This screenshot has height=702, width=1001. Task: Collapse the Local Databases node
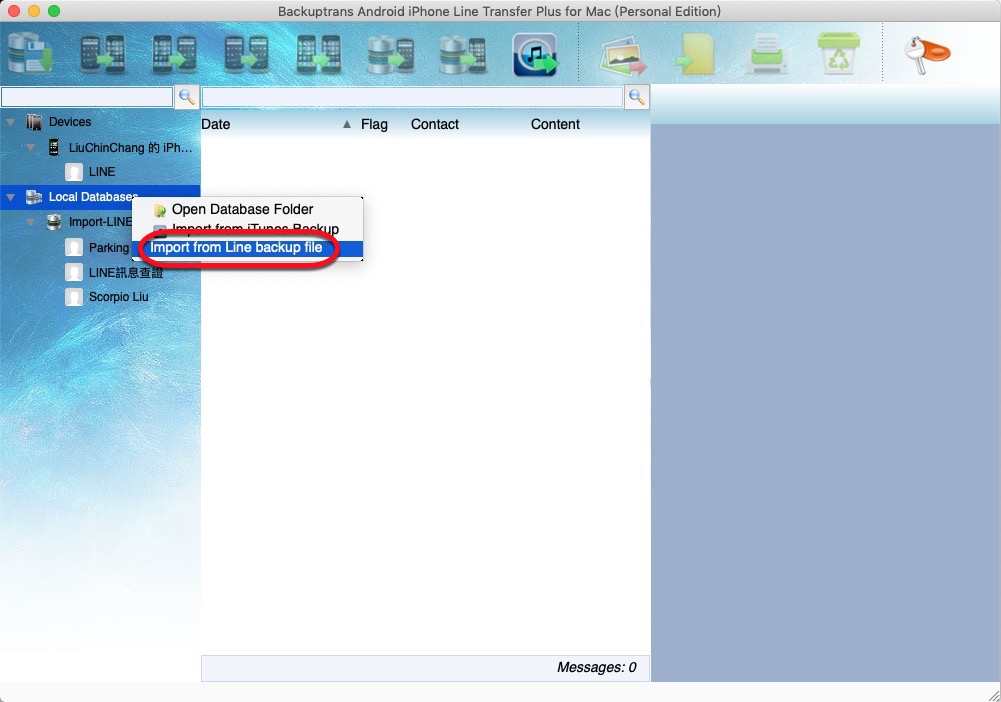11,197
